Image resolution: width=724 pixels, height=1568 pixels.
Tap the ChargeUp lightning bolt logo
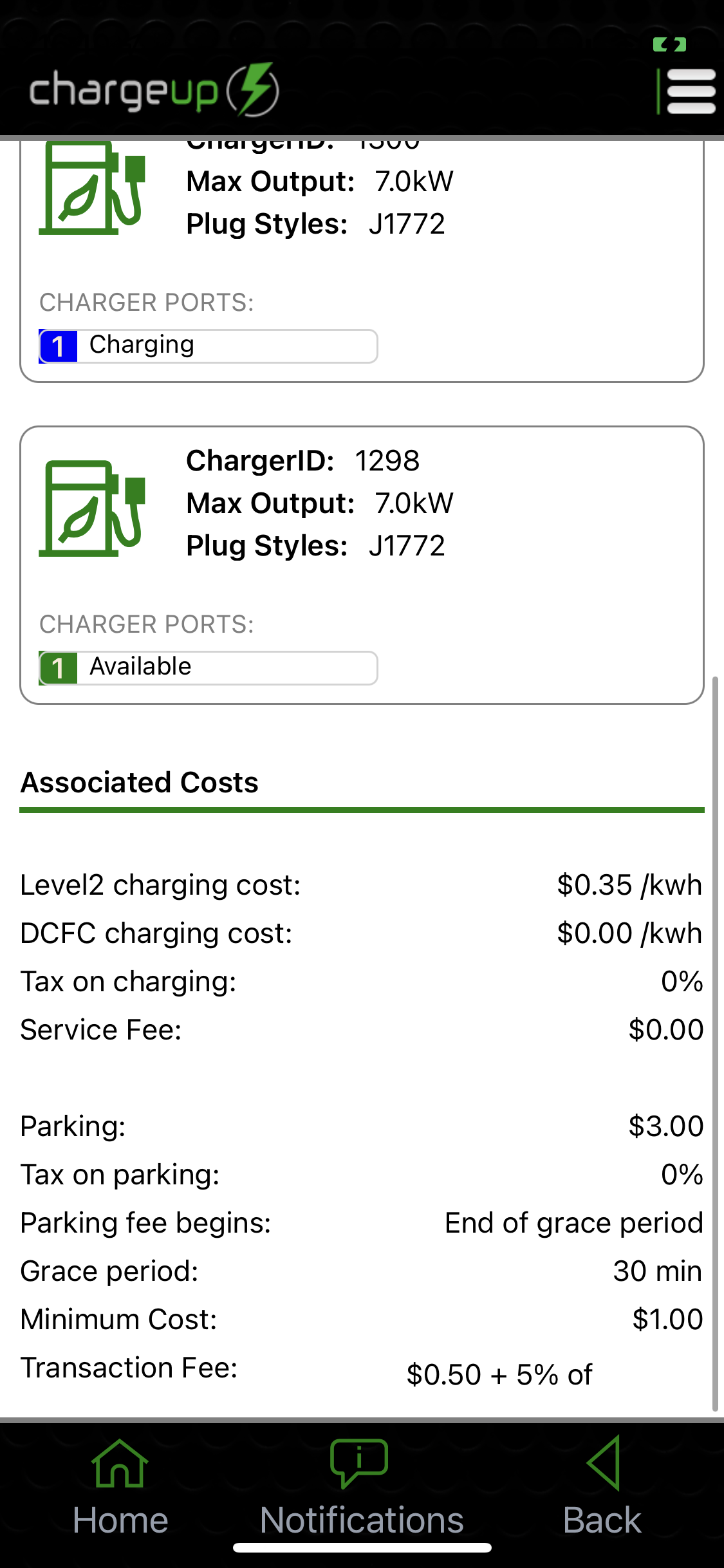(254, 89)
